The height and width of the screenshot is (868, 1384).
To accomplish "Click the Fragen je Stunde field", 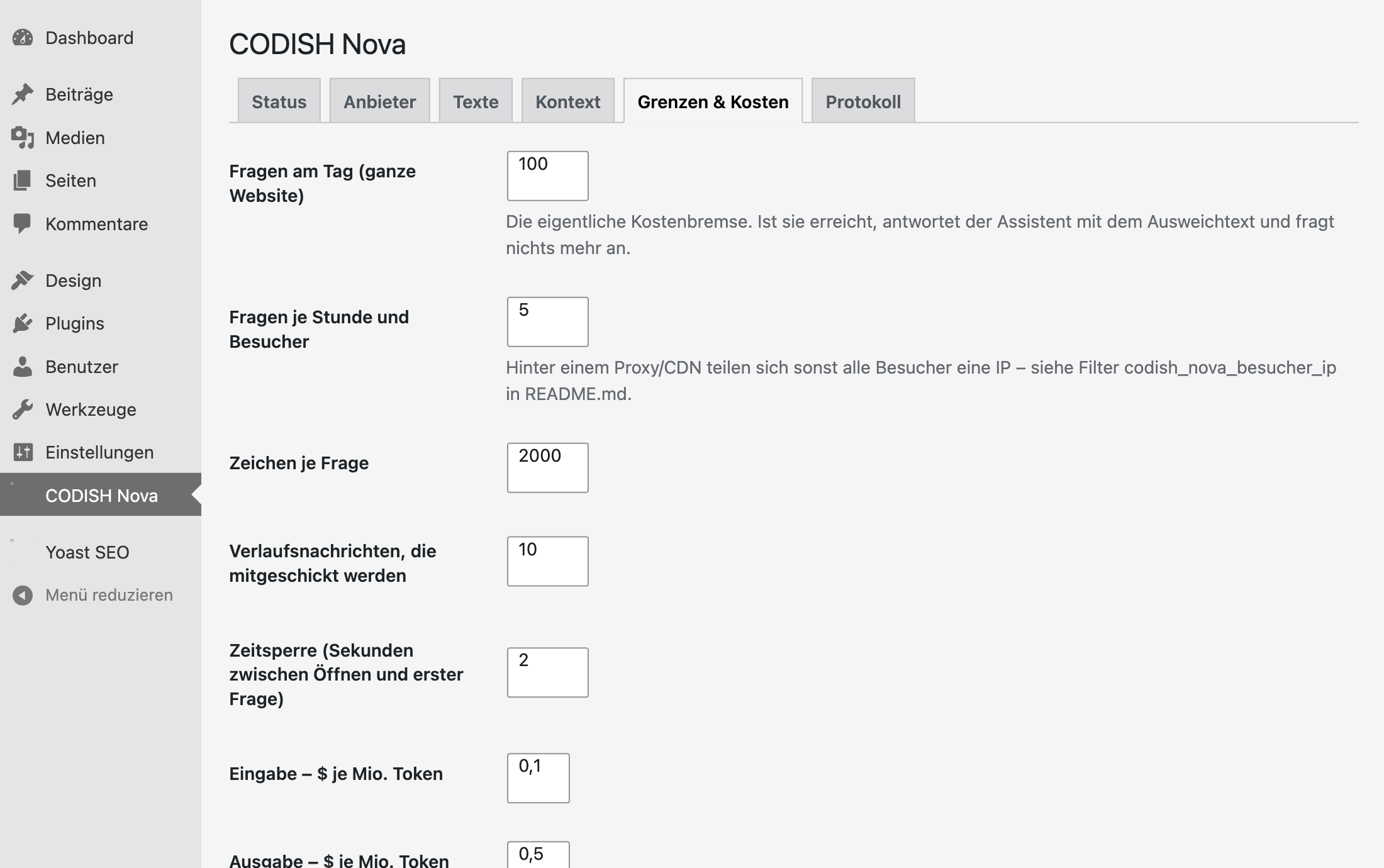I will click(548, 322).
